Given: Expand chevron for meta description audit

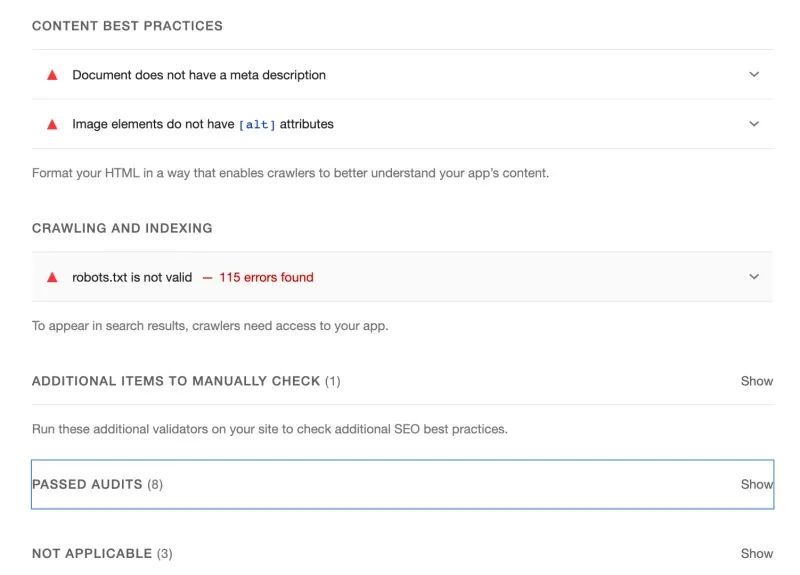Looking at the screenshot, I should [754, 74].
